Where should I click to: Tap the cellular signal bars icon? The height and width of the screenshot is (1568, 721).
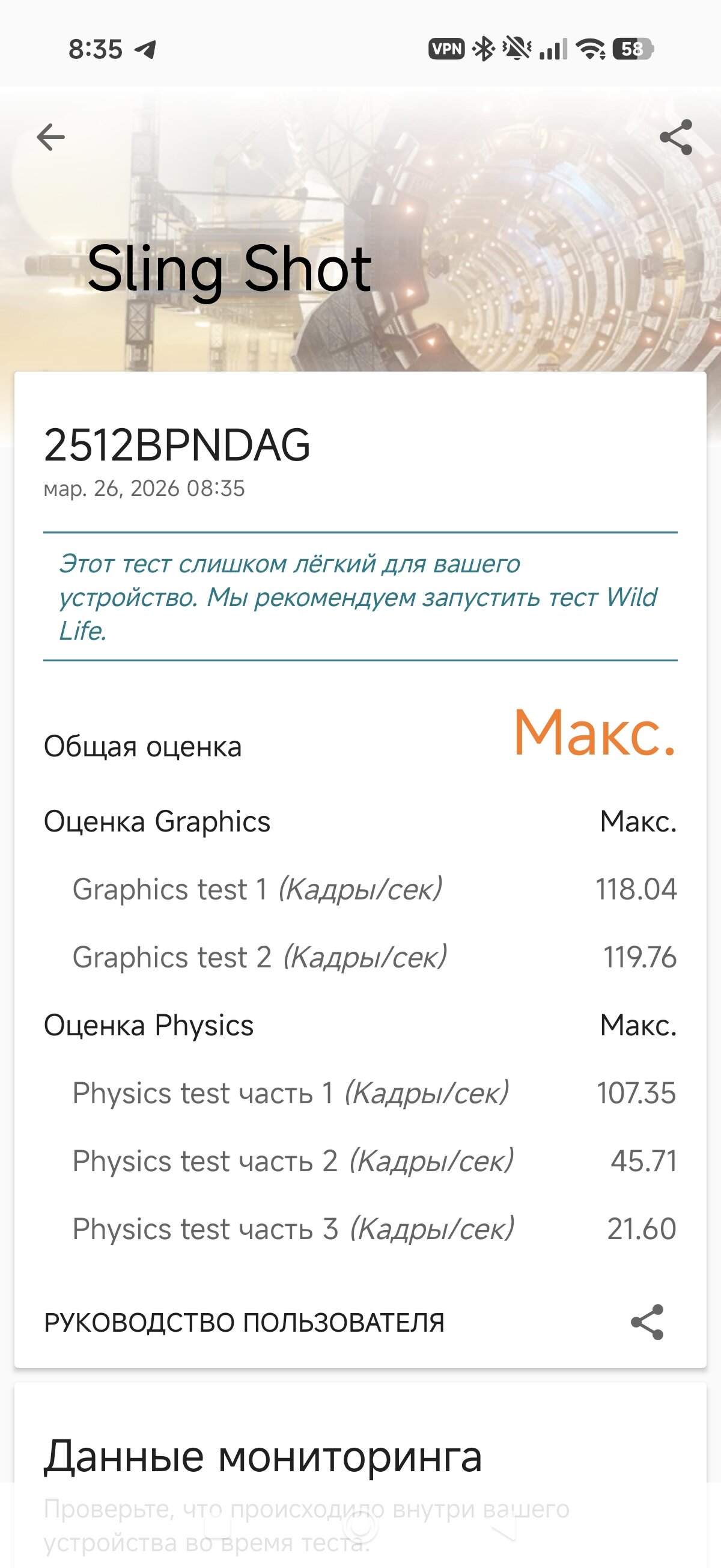[x=553, y=49]
